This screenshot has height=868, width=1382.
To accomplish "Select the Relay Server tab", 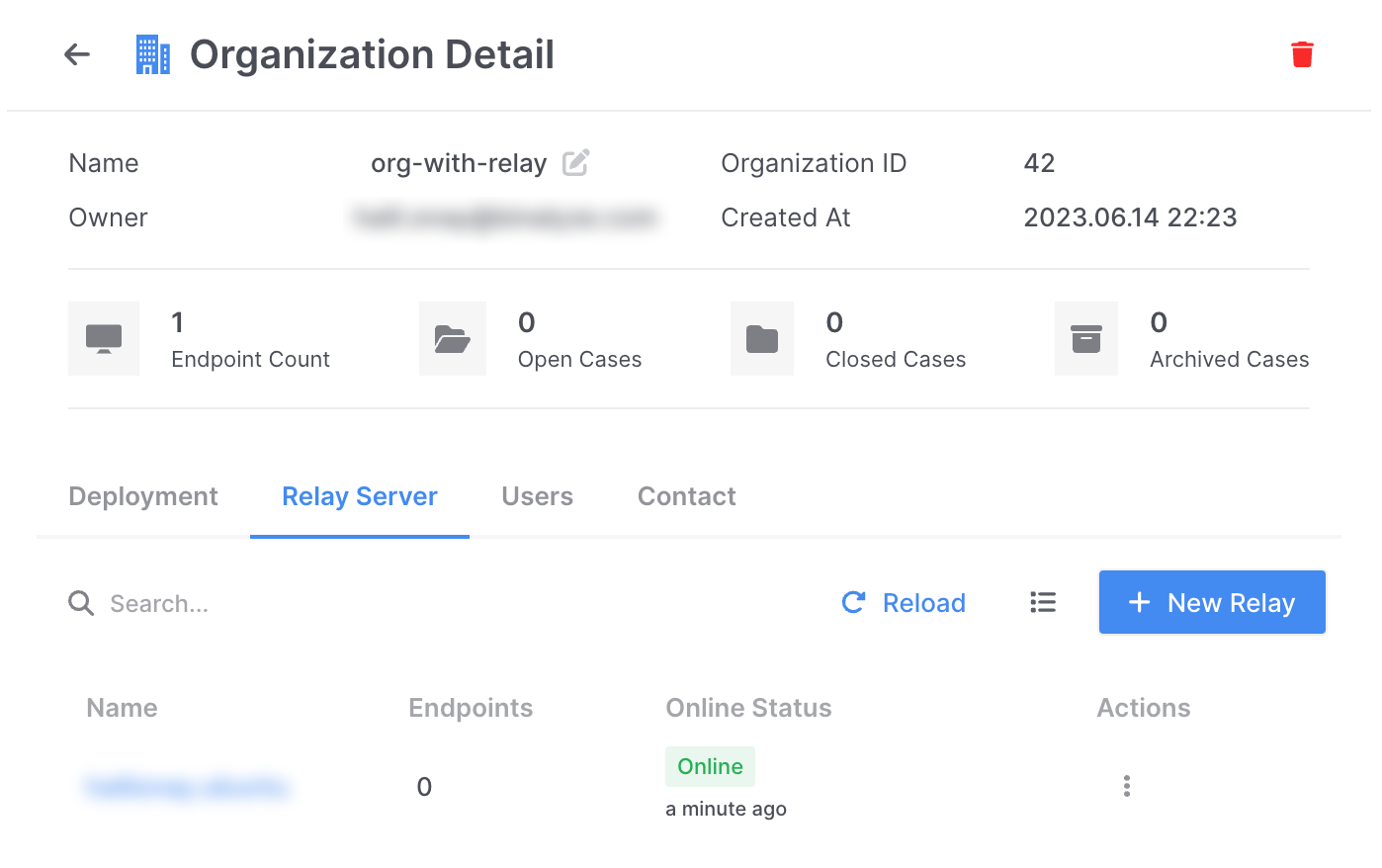I will point(360,496).
